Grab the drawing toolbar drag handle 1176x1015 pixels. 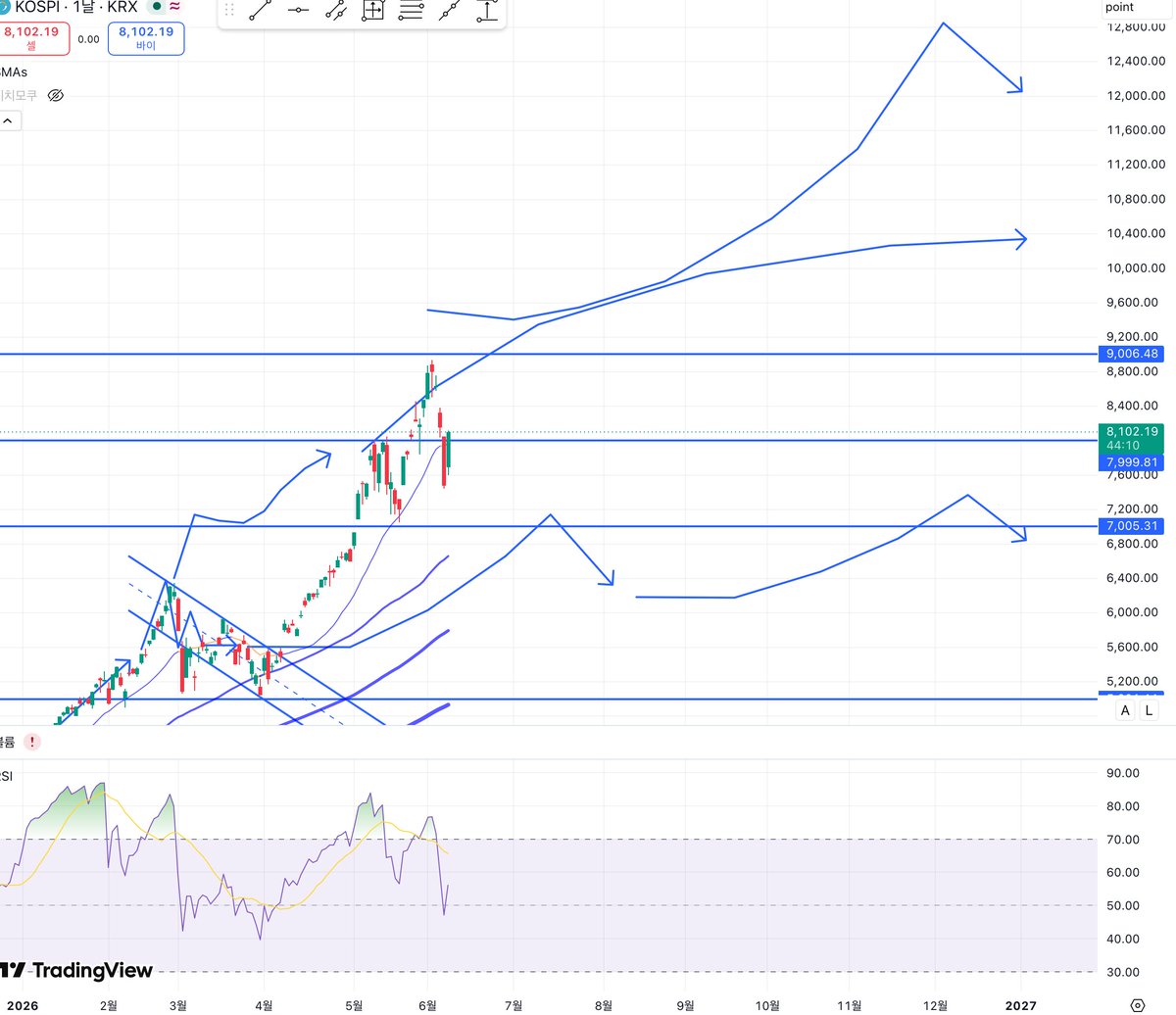click(x=229, y=12)
